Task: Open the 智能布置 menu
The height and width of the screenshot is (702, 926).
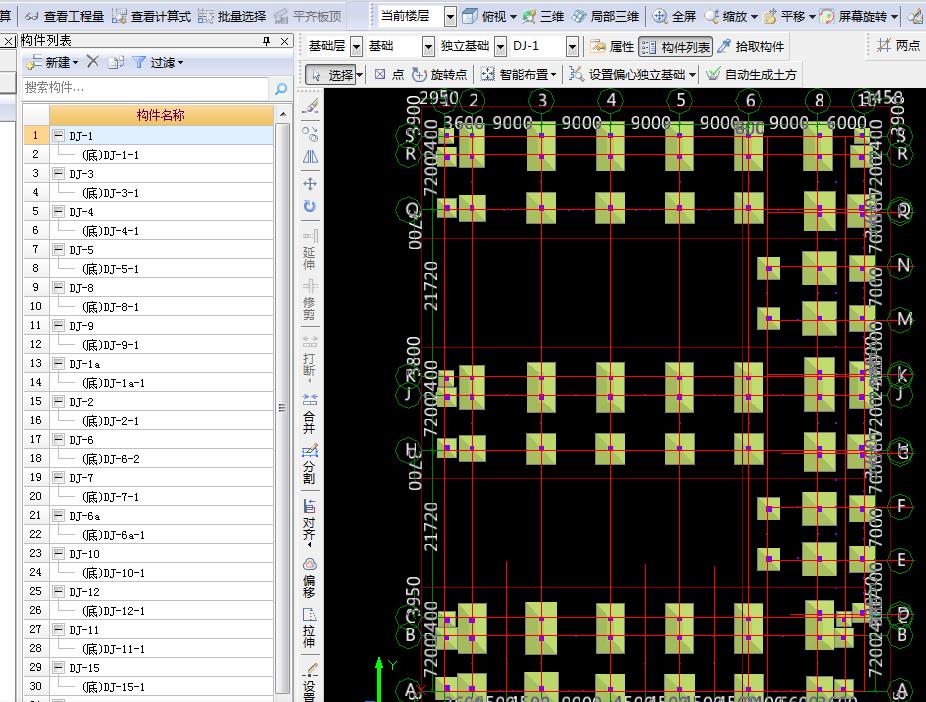Action: pyautogui.click(x=519, y=74)
